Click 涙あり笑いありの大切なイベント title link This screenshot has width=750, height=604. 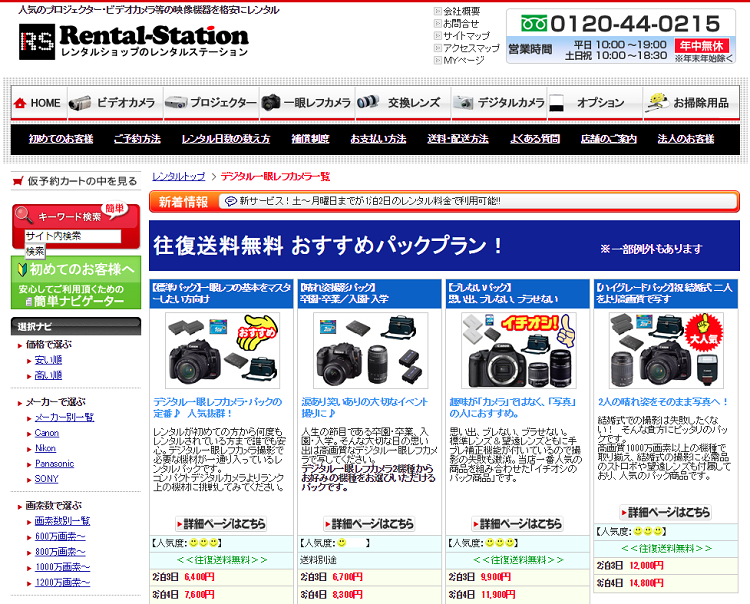click(x=364, y=407)
